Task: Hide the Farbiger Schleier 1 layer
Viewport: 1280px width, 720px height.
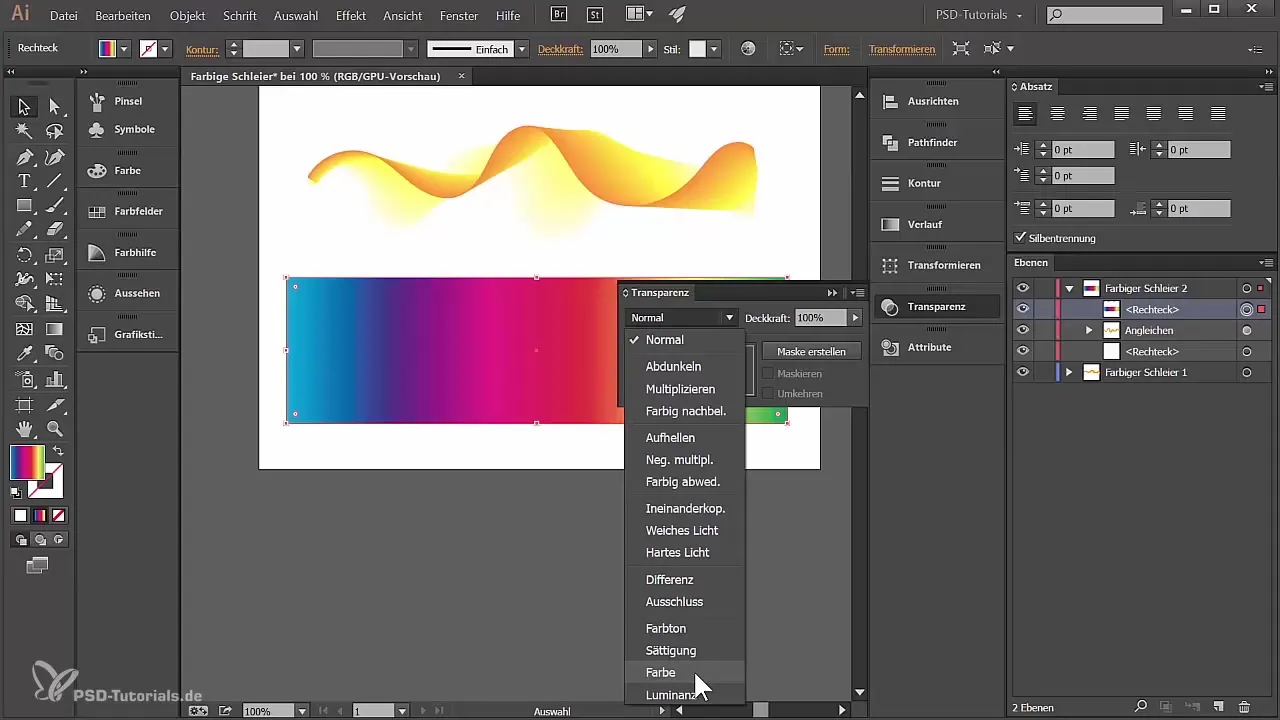Action: point(1022,372)
